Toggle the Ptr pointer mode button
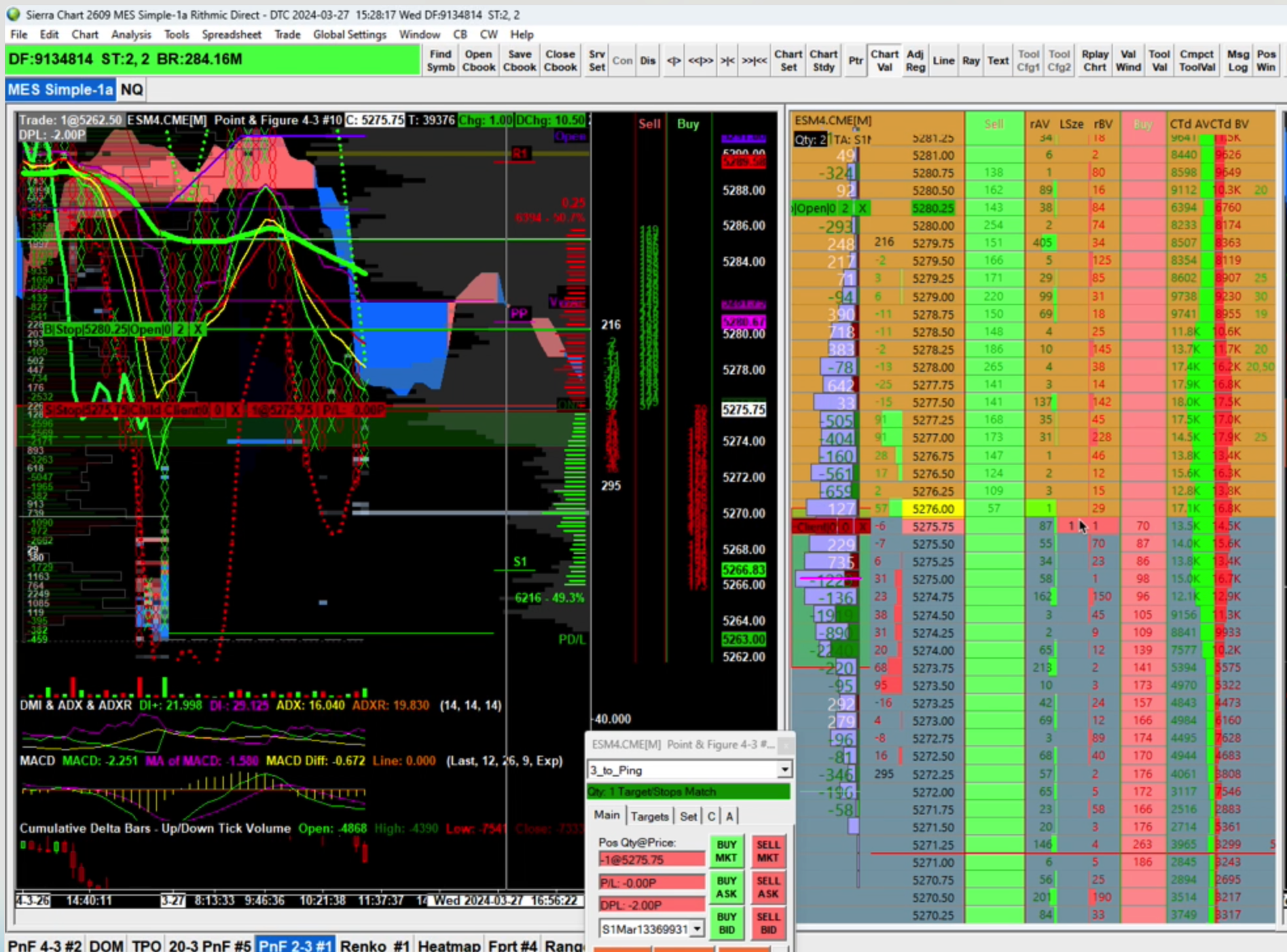1287x952 pixels. [855, 60]
